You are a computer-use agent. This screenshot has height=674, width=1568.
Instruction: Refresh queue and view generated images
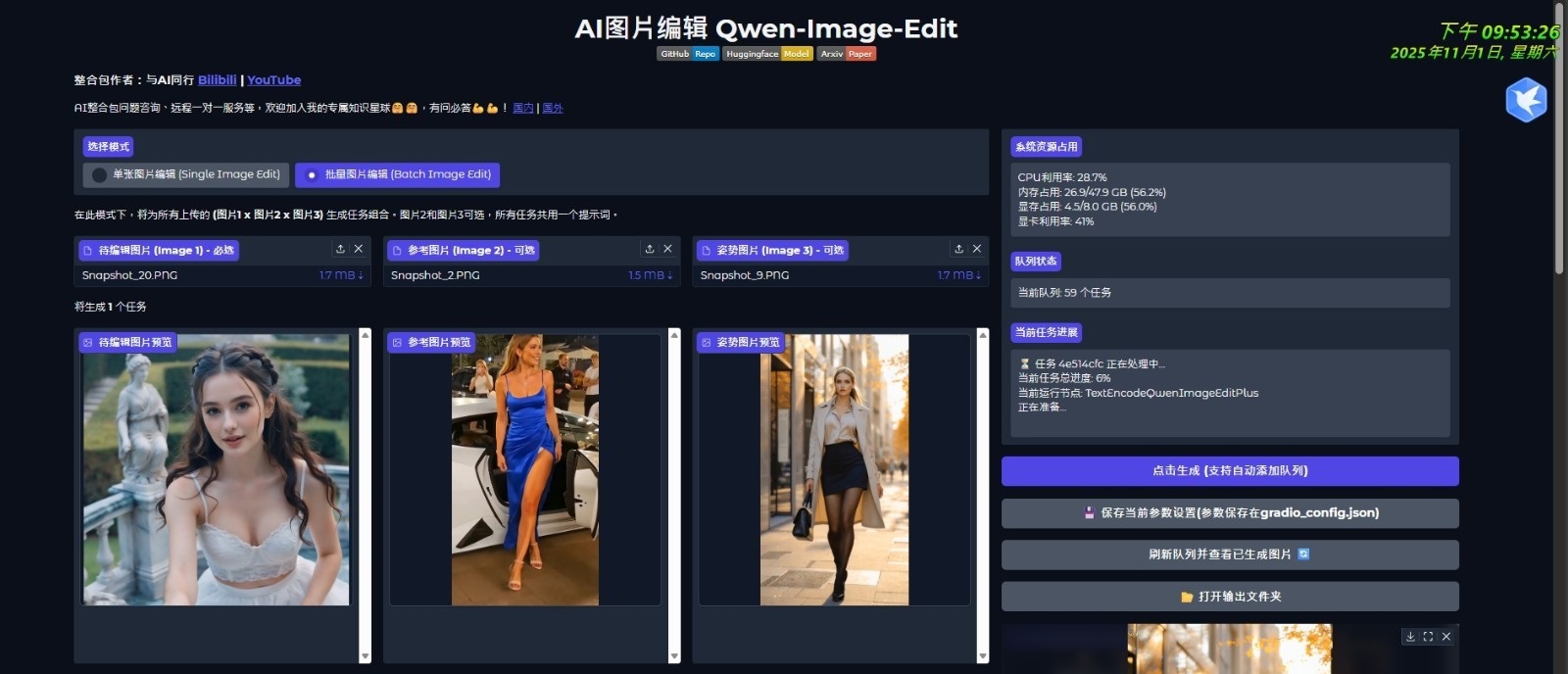(1230, 554)
